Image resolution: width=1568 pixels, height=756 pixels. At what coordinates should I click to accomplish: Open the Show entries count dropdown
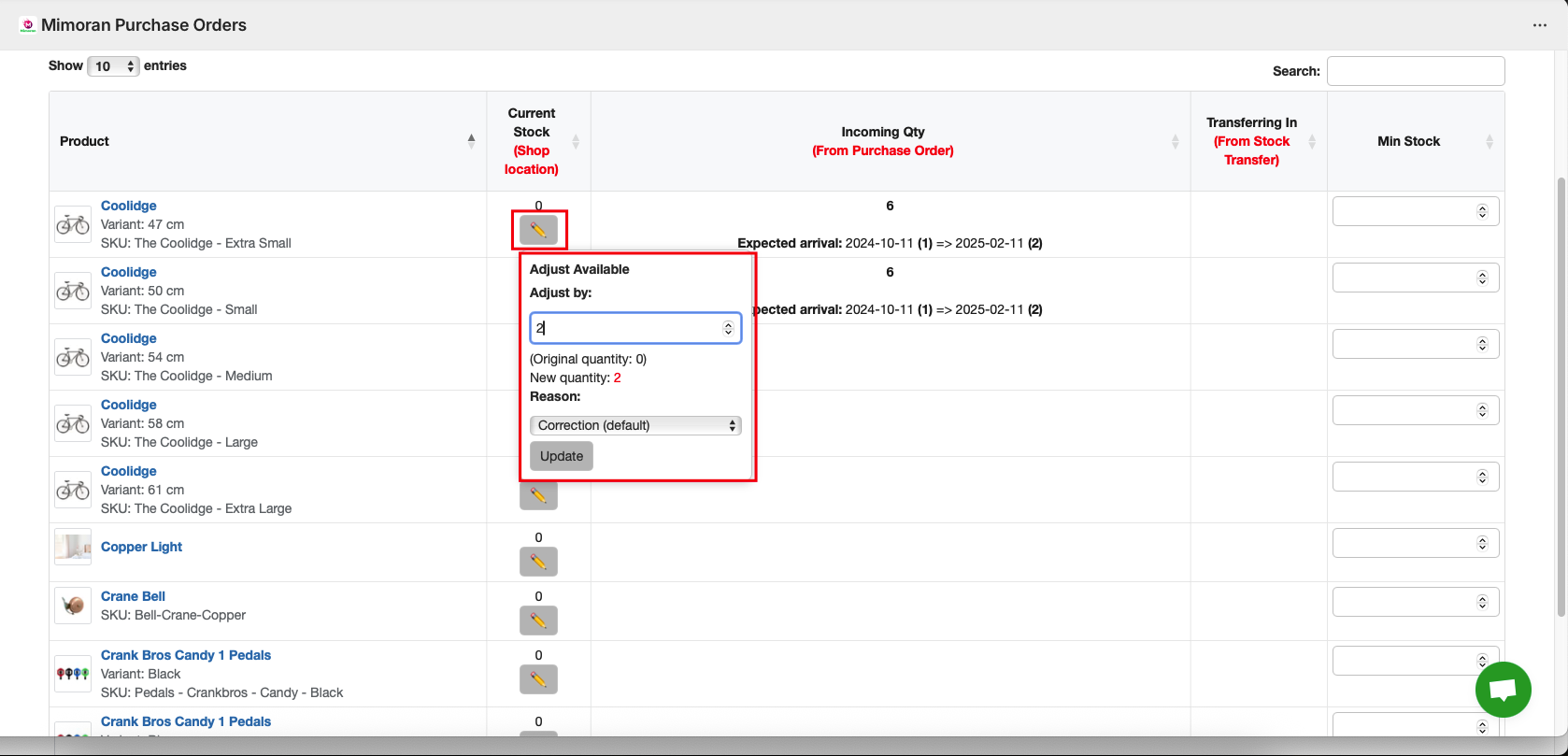pyautogui.click(x=113, y=66)
